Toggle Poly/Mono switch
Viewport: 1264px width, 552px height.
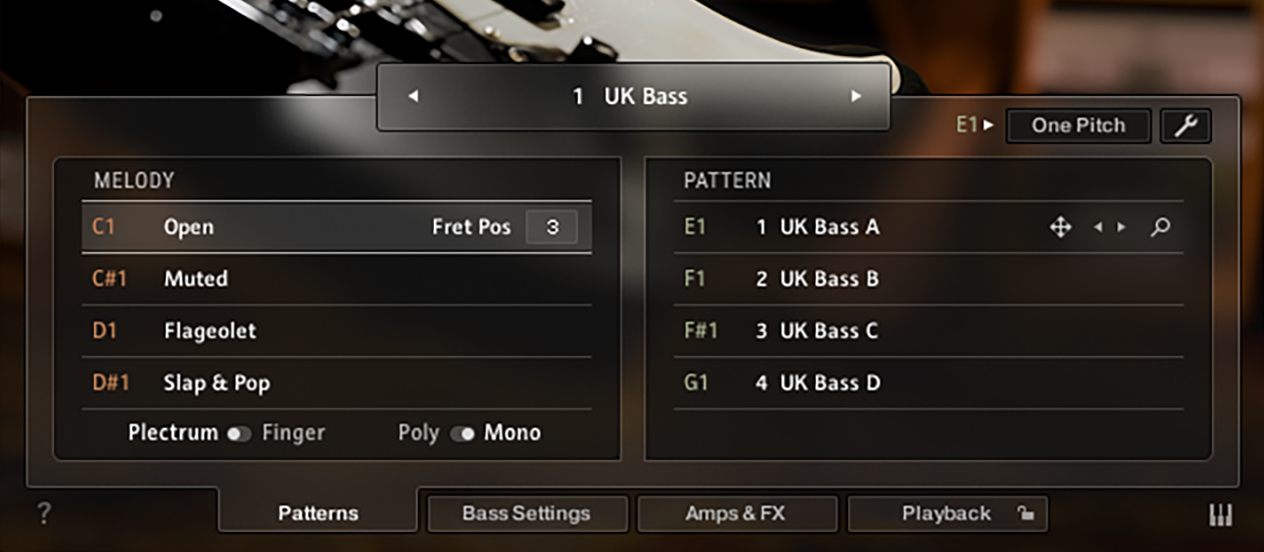tap(462, 434)
